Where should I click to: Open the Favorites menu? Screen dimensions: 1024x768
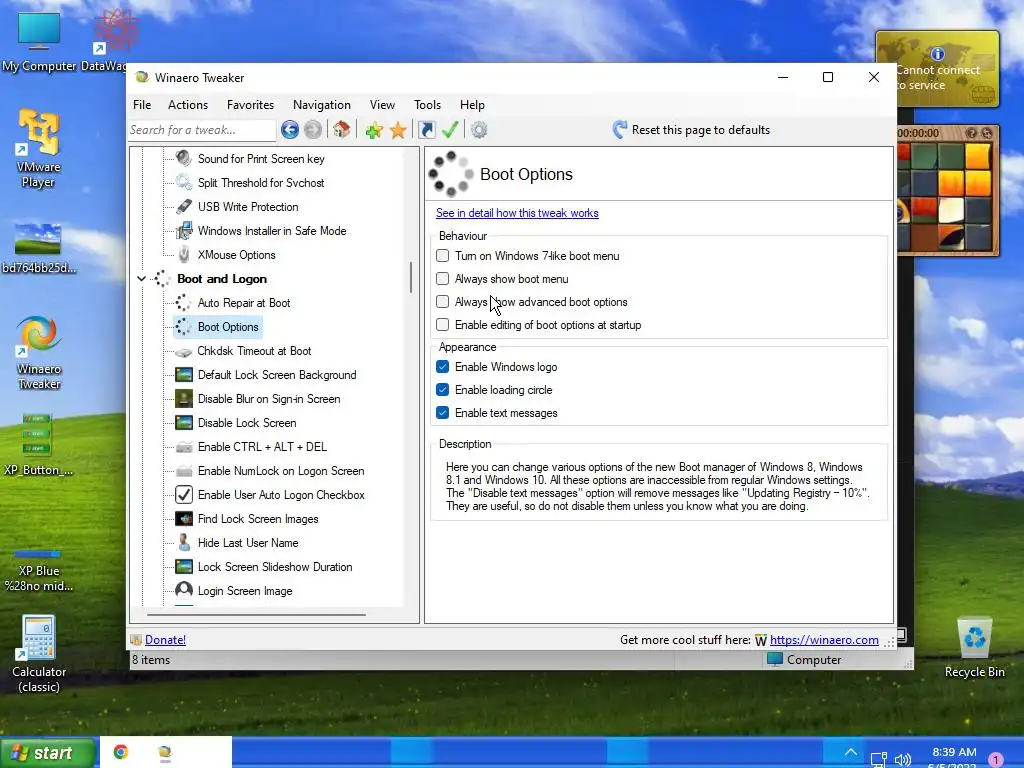(250, 105)
